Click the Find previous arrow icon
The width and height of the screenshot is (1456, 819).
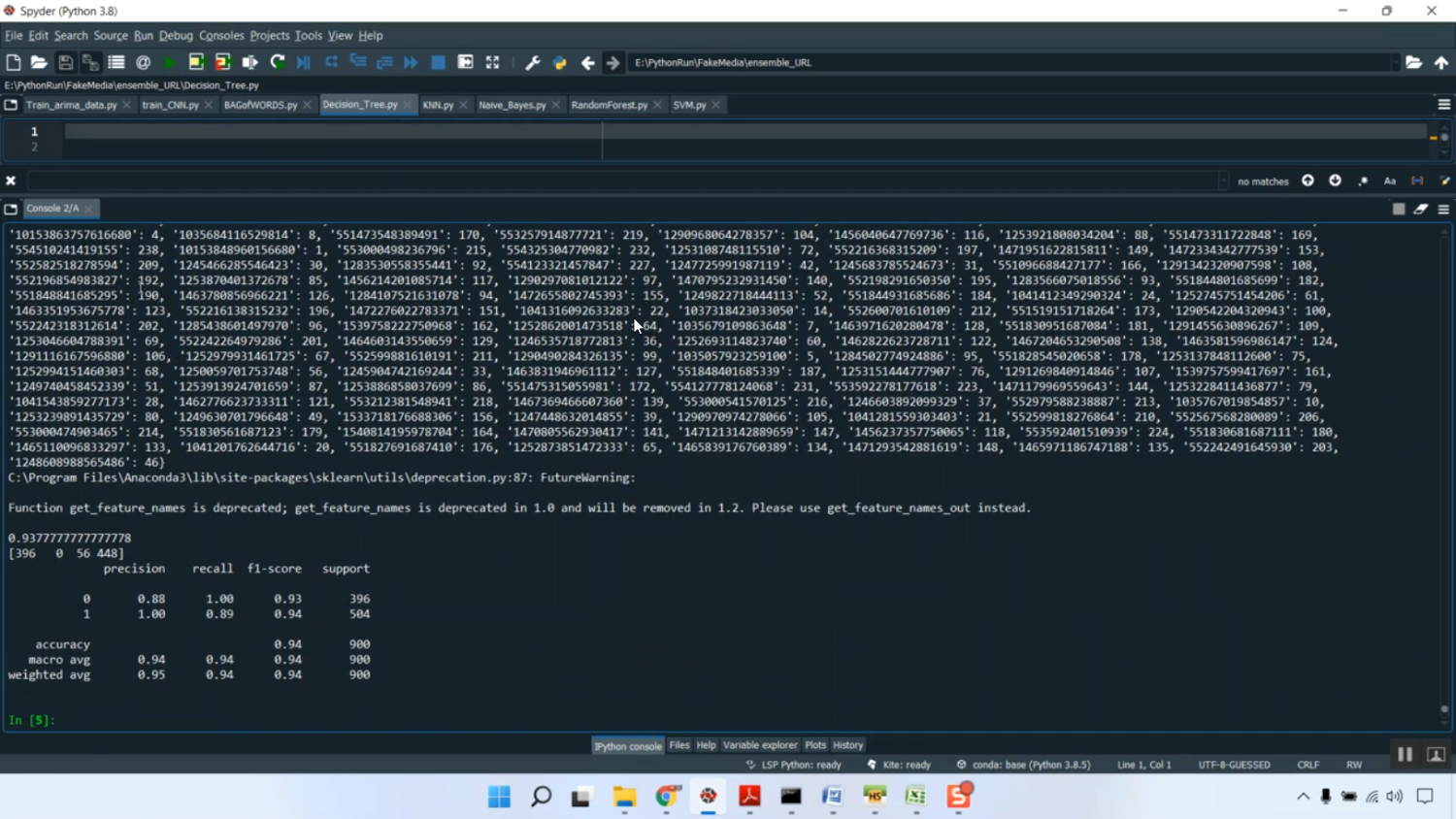pos(1307,180)
